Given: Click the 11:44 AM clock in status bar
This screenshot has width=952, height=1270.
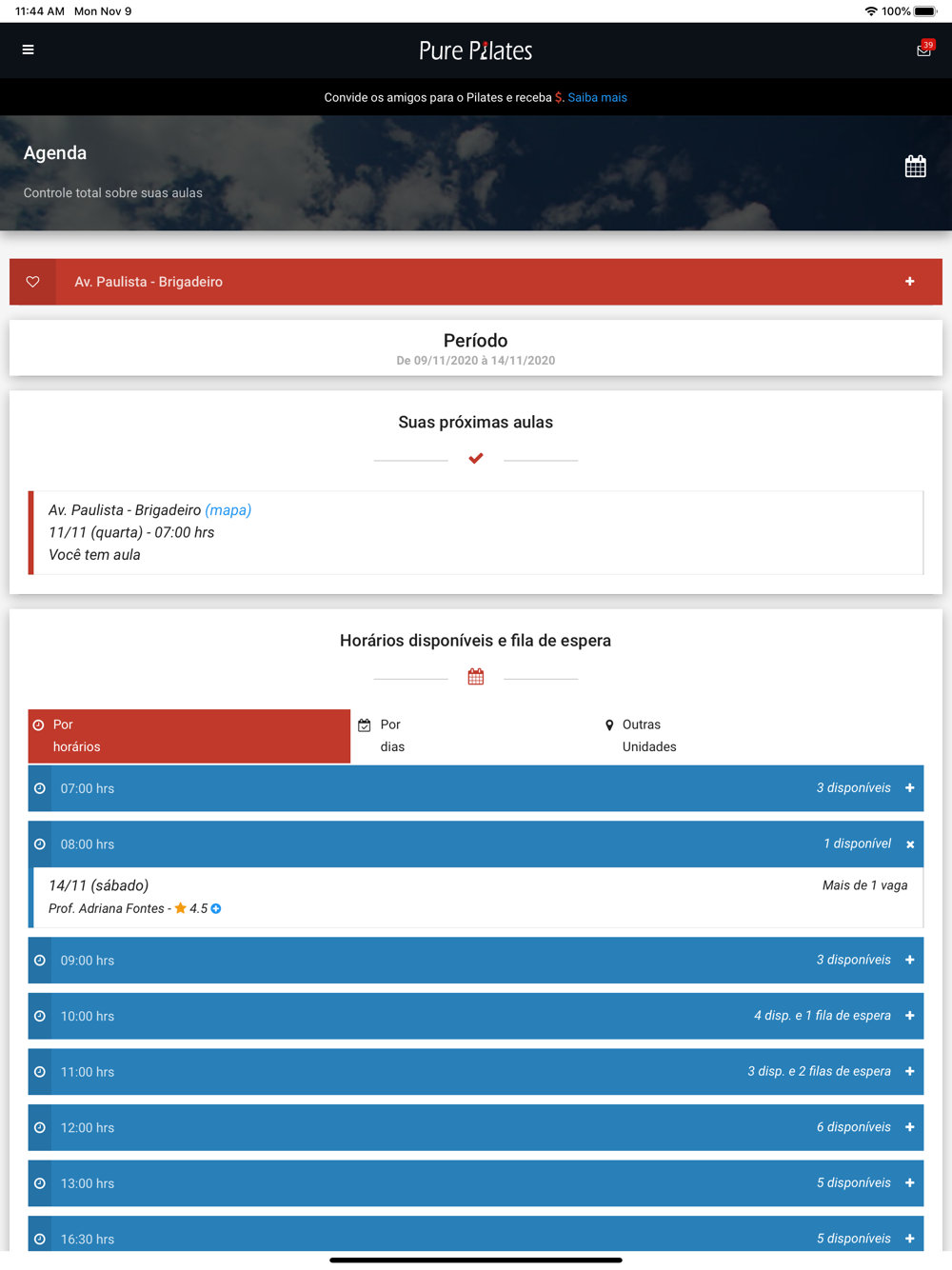Looking at the screenshot, I should tap(40, 11).
